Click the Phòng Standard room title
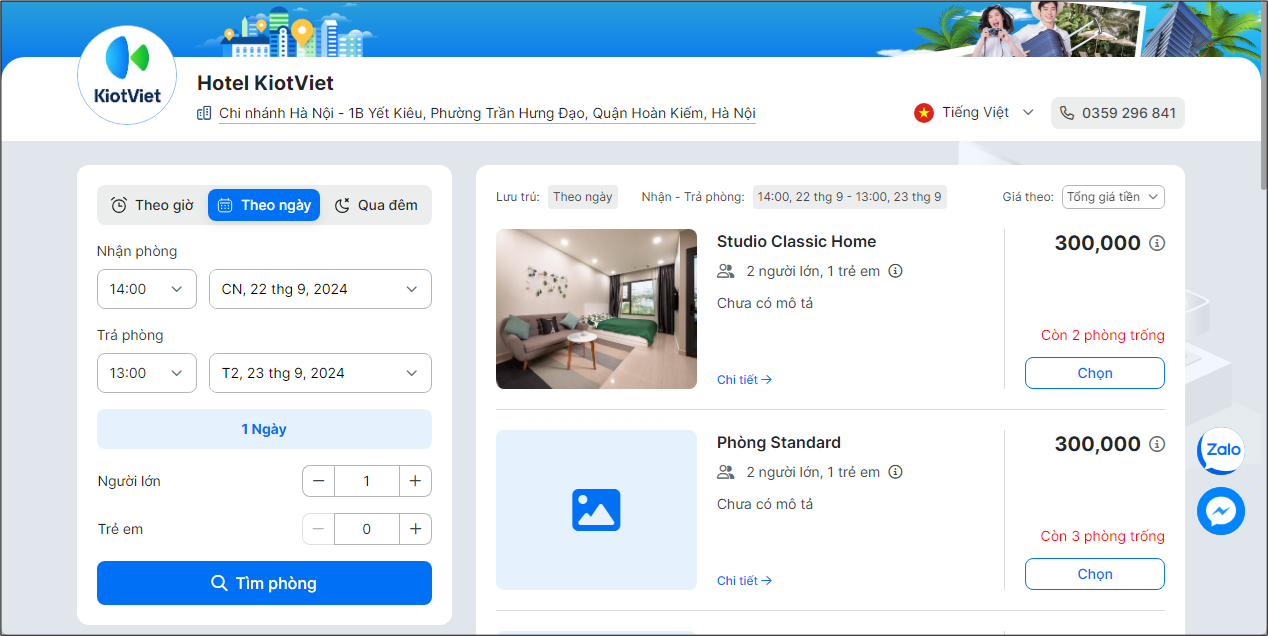Image resolution: width=1268 pixels, height=636 pixels. coord(779,443)
